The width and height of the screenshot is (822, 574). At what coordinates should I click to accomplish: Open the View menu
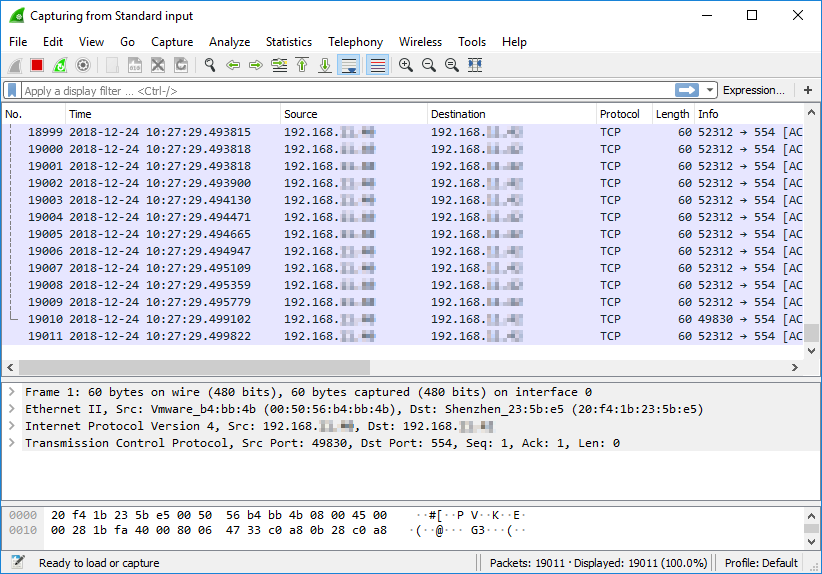click(x=91, y=42)
